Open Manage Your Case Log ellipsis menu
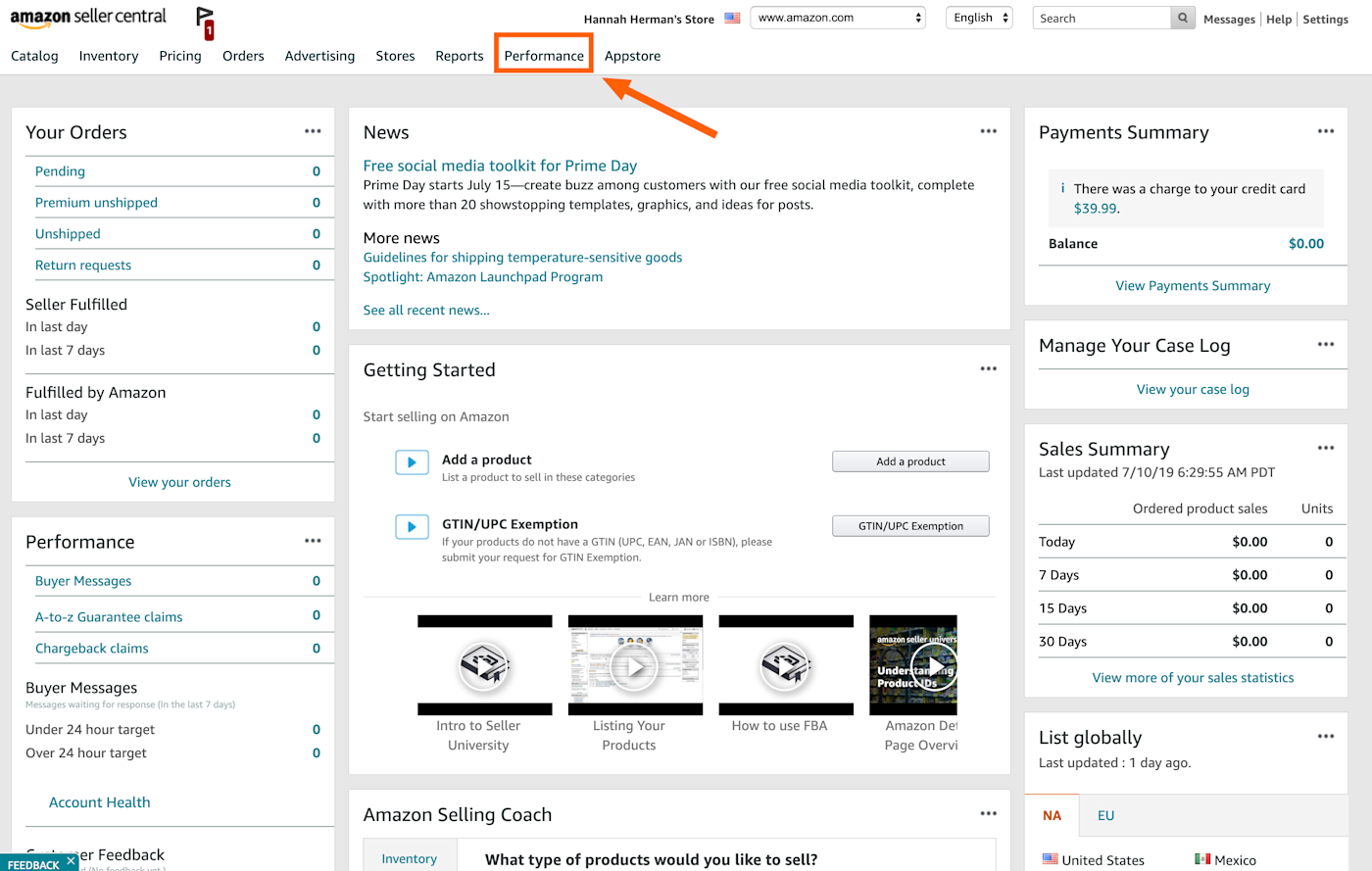The width and height of the screenshot is (1372, 871). coord(1326,345)
